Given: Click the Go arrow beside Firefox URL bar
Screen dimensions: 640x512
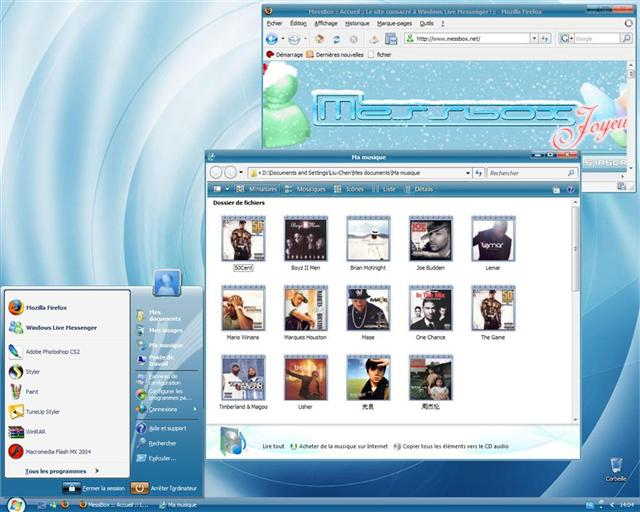Looking at the screenshot, I should 545,39.
